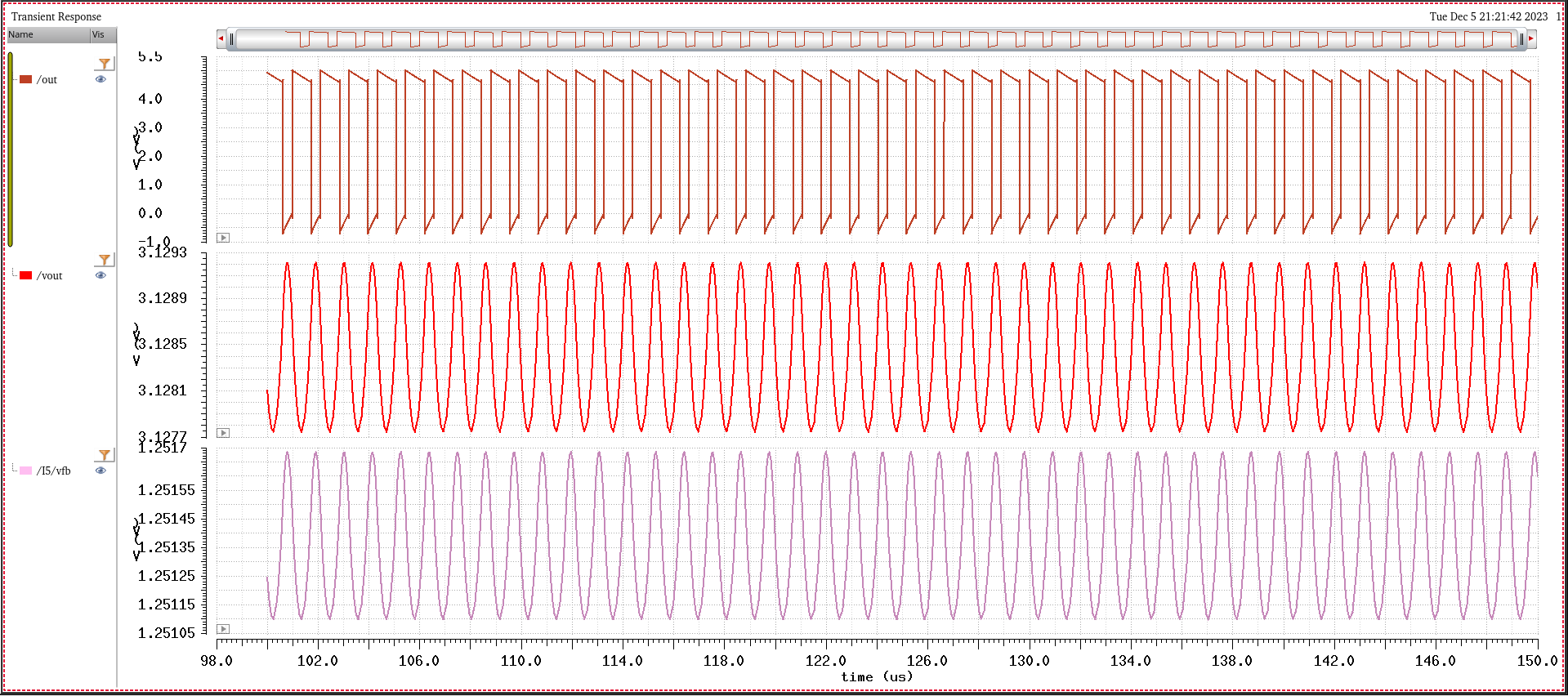Click the filter funnel icon for /out
1568x696 pixels.
point(105,64)
